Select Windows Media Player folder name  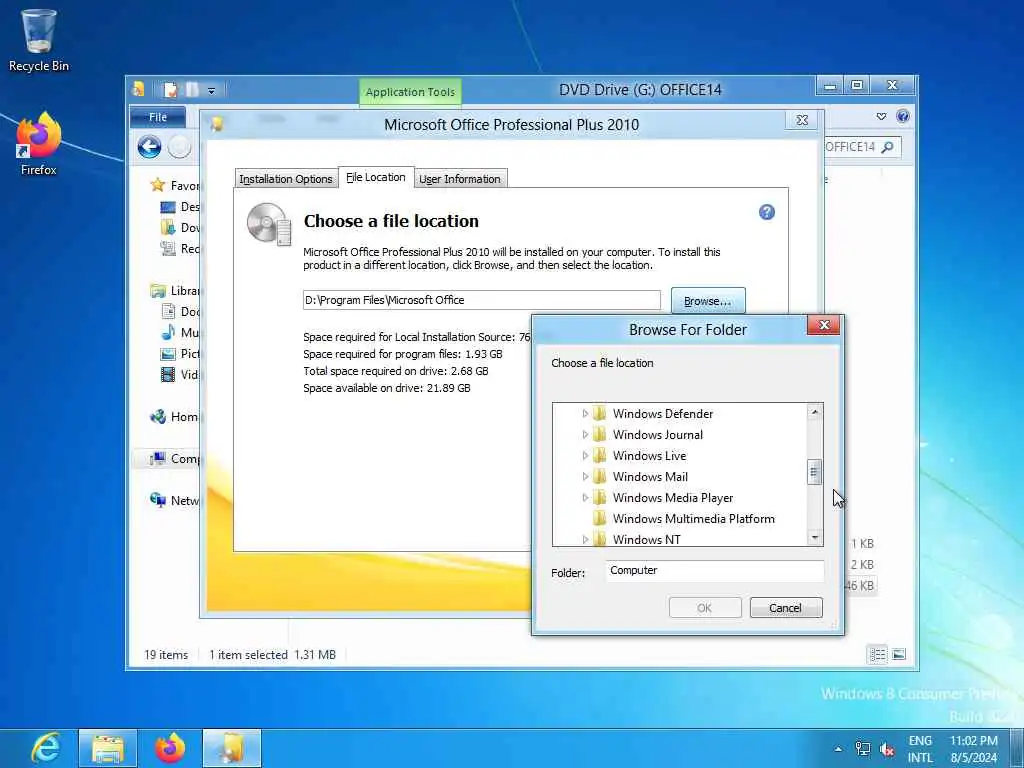pos(673,498)
